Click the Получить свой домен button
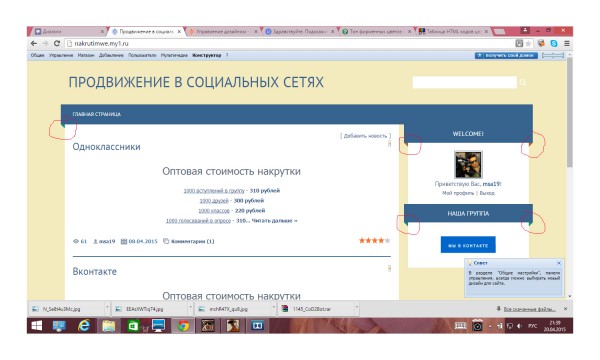The image size is (600, 360). pos(506,55)
